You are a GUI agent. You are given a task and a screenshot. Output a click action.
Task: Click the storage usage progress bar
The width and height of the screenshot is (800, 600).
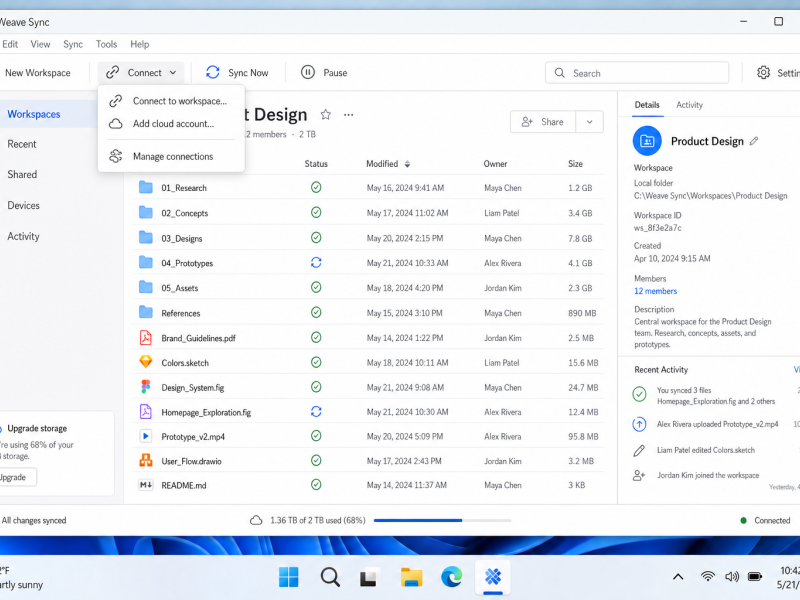442,520
